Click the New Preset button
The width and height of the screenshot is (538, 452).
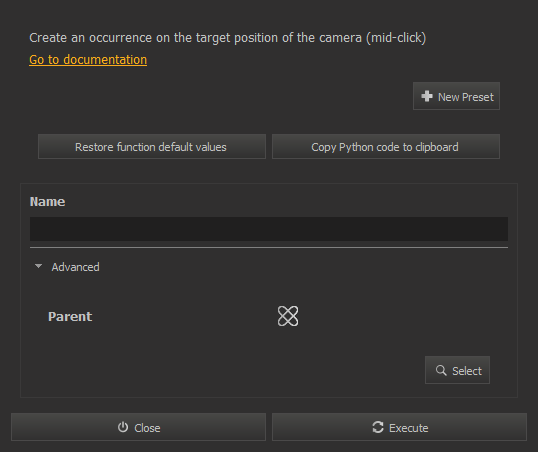[x=456, y=96]
